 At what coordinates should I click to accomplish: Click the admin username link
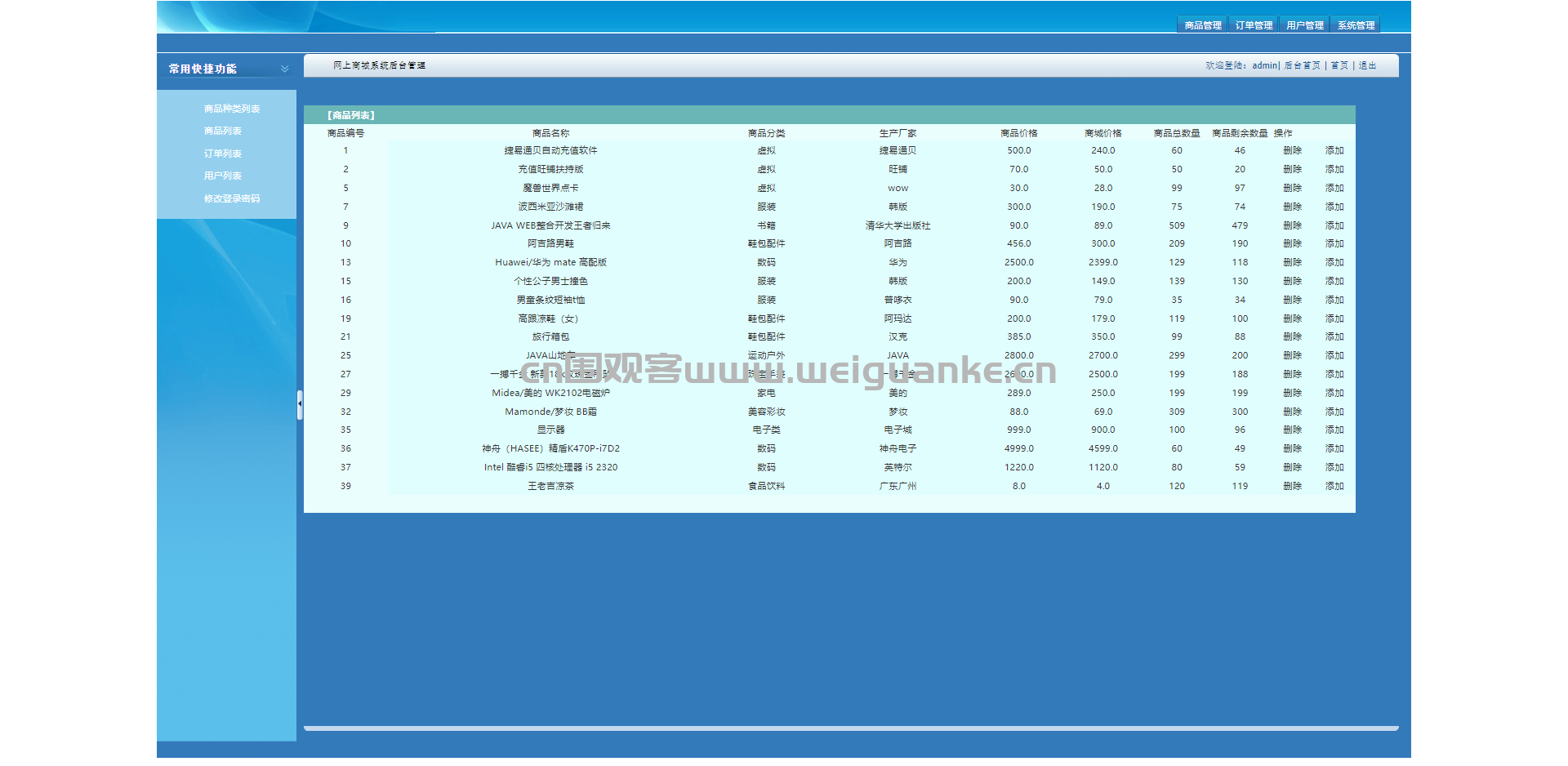point(1264,65)
